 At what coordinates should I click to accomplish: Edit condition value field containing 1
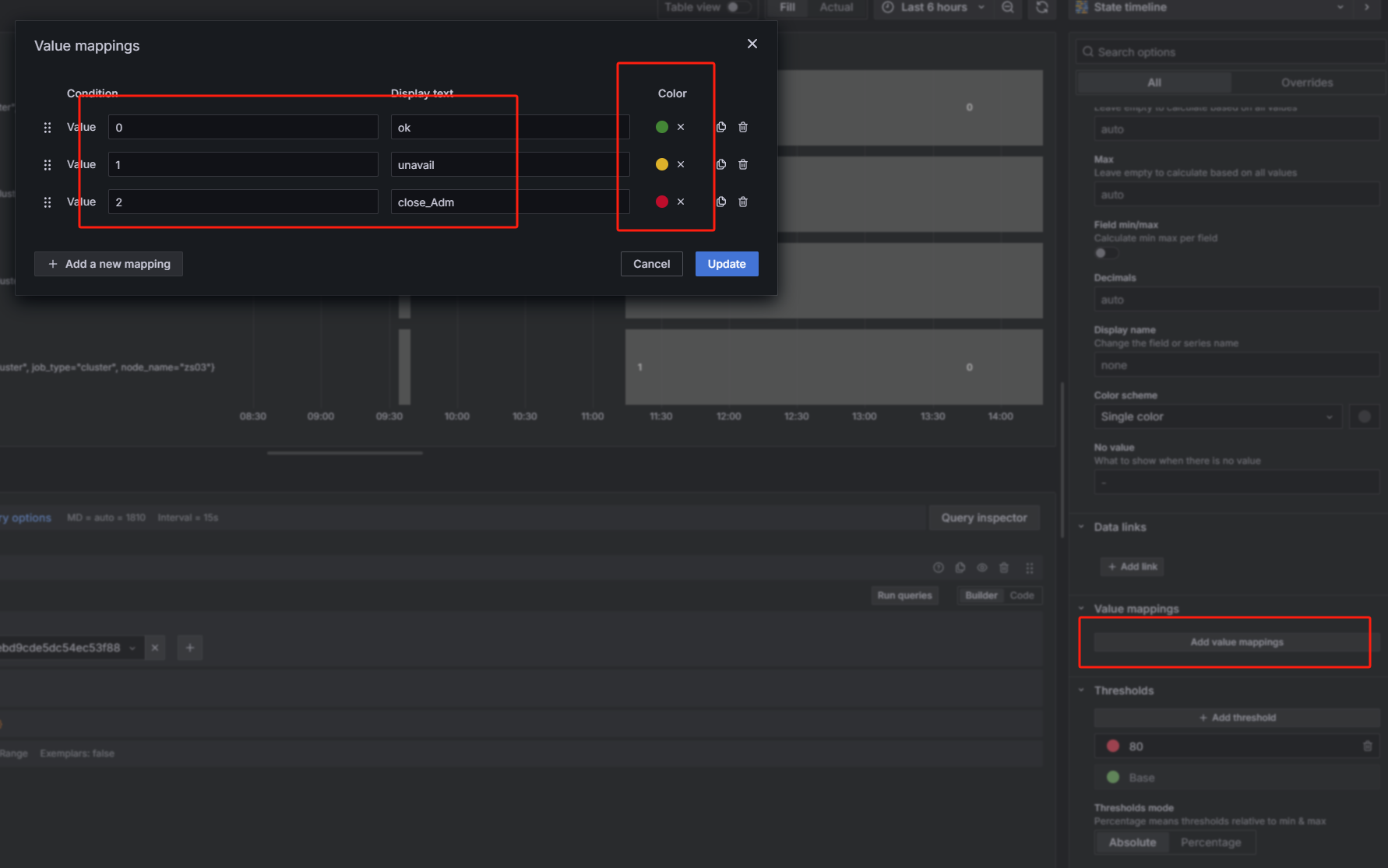pyautogui.click(x=243, y=164)
